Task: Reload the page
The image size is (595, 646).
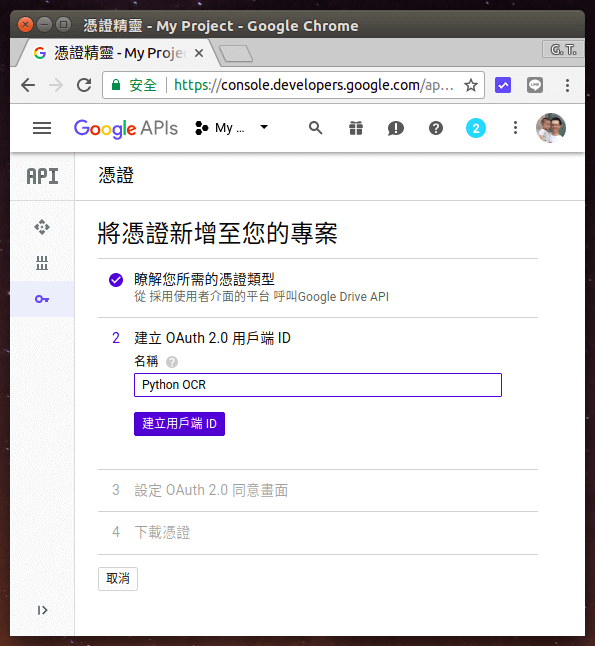Action: click(84, 85)
